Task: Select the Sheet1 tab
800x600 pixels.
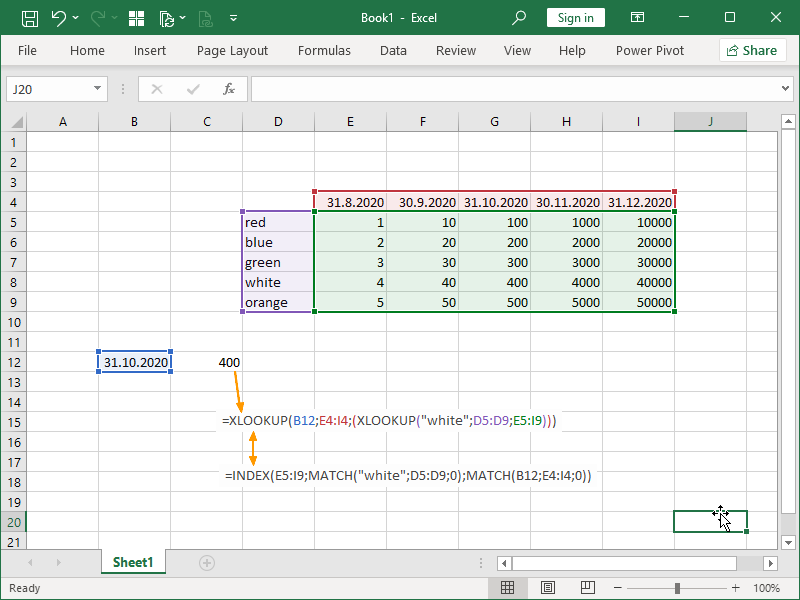Action: tap(133, 562)
